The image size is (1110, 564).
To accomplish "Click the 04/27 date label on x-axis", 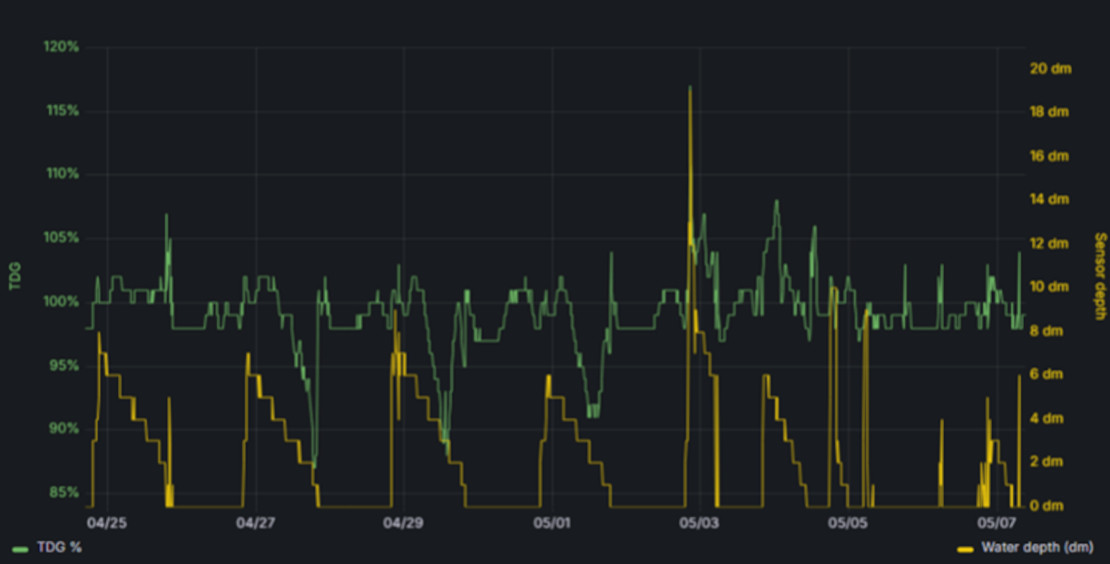I will tap(256, 523).
